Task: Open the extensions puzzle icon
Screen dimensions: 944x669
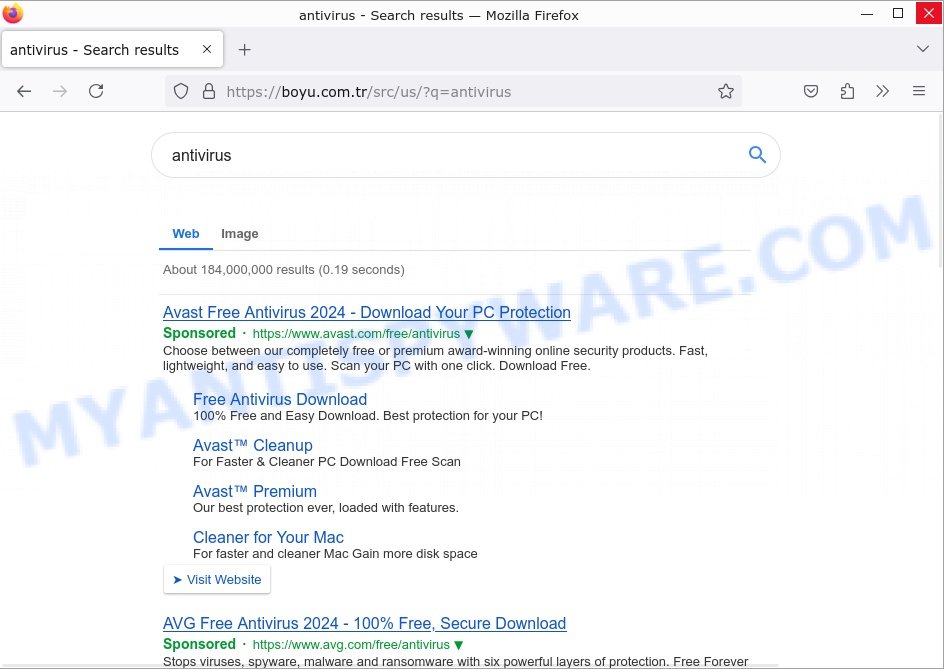Action: 847,92
